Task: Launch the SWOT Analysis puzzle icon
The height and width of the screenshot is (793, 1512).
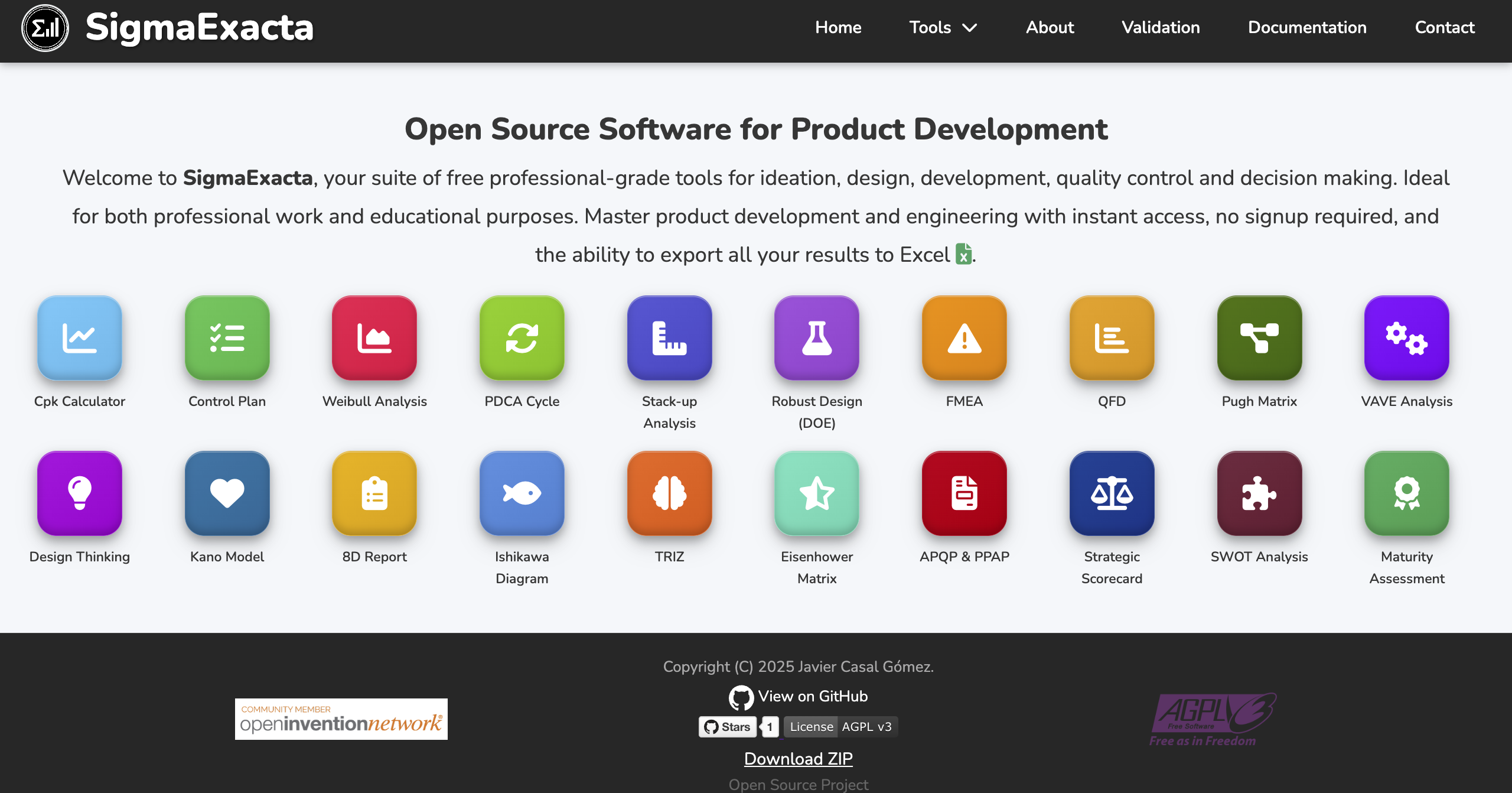Action: [x=1259, y=493]
